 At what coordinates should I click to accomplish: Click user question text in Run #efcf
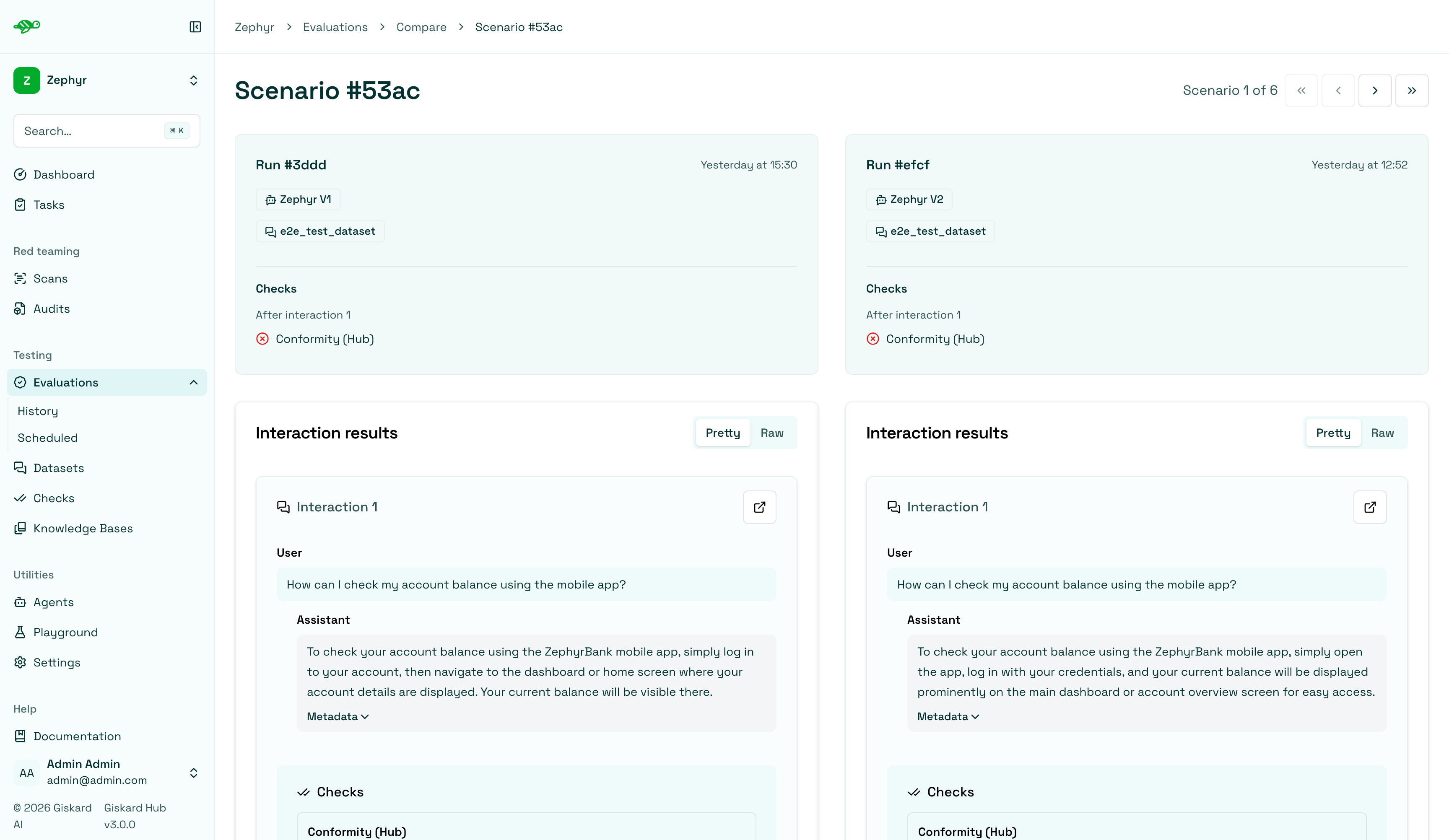(x=1067, y=585)
